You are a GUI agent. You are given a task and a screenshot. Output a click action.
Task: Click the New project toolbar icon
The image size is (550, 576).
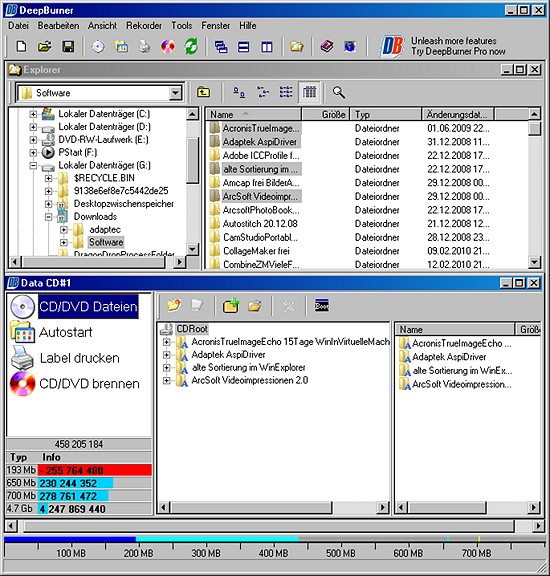point(21,47)
